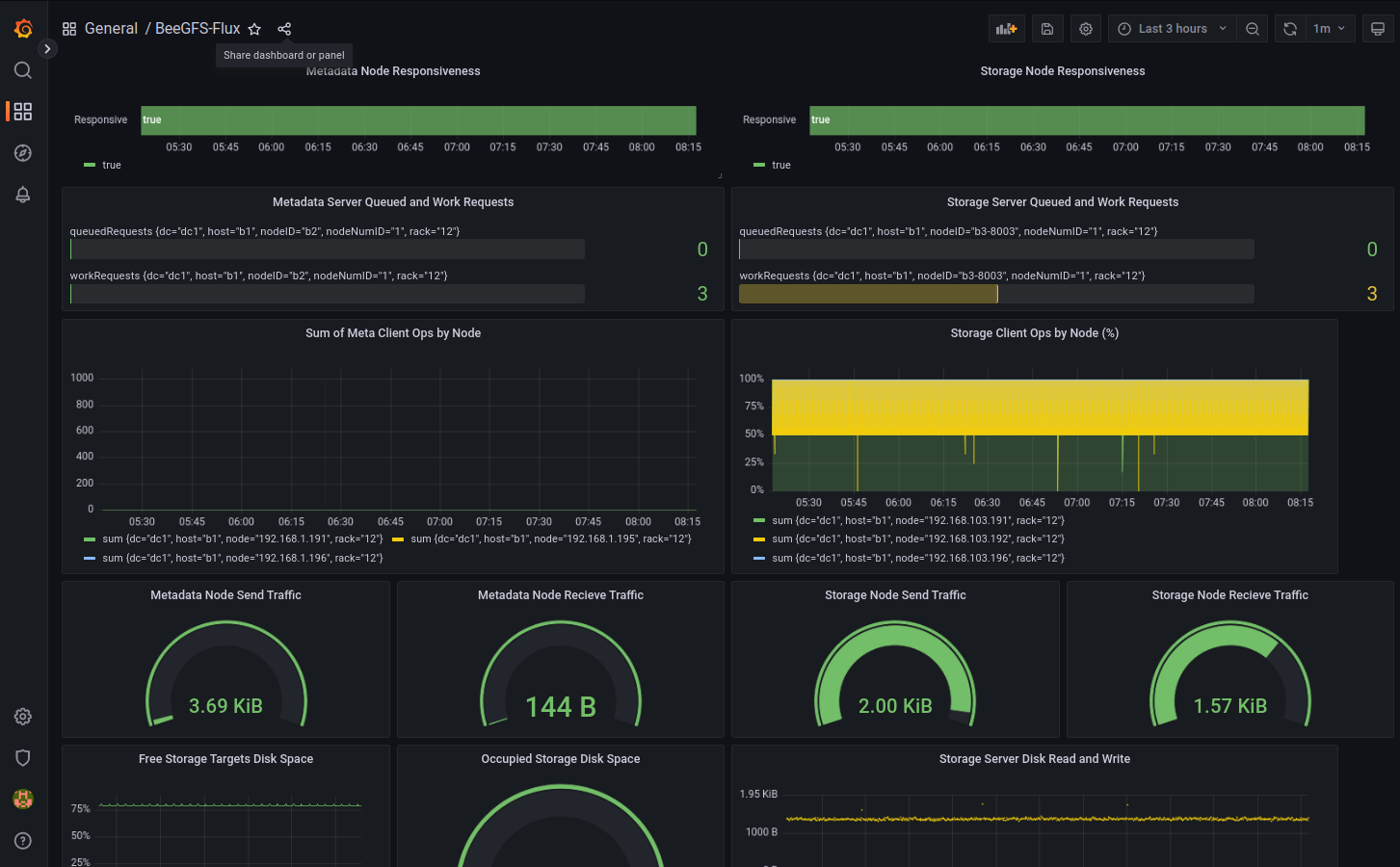
Task: Open Storage Server Disk Read and Write menu
Action: point(1035,759)
